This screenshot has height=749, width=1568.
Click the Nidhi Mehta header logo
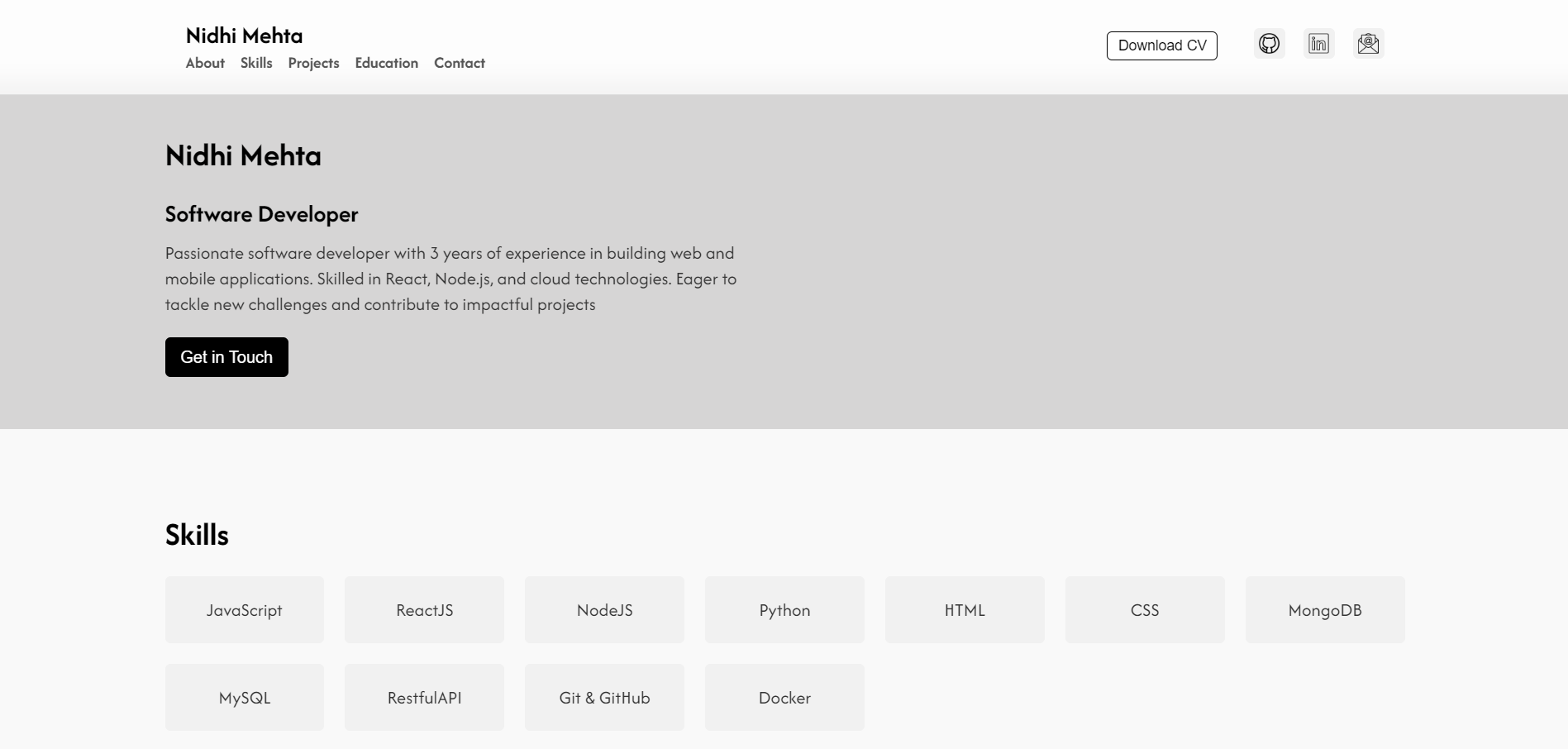(x=244, y=36)
